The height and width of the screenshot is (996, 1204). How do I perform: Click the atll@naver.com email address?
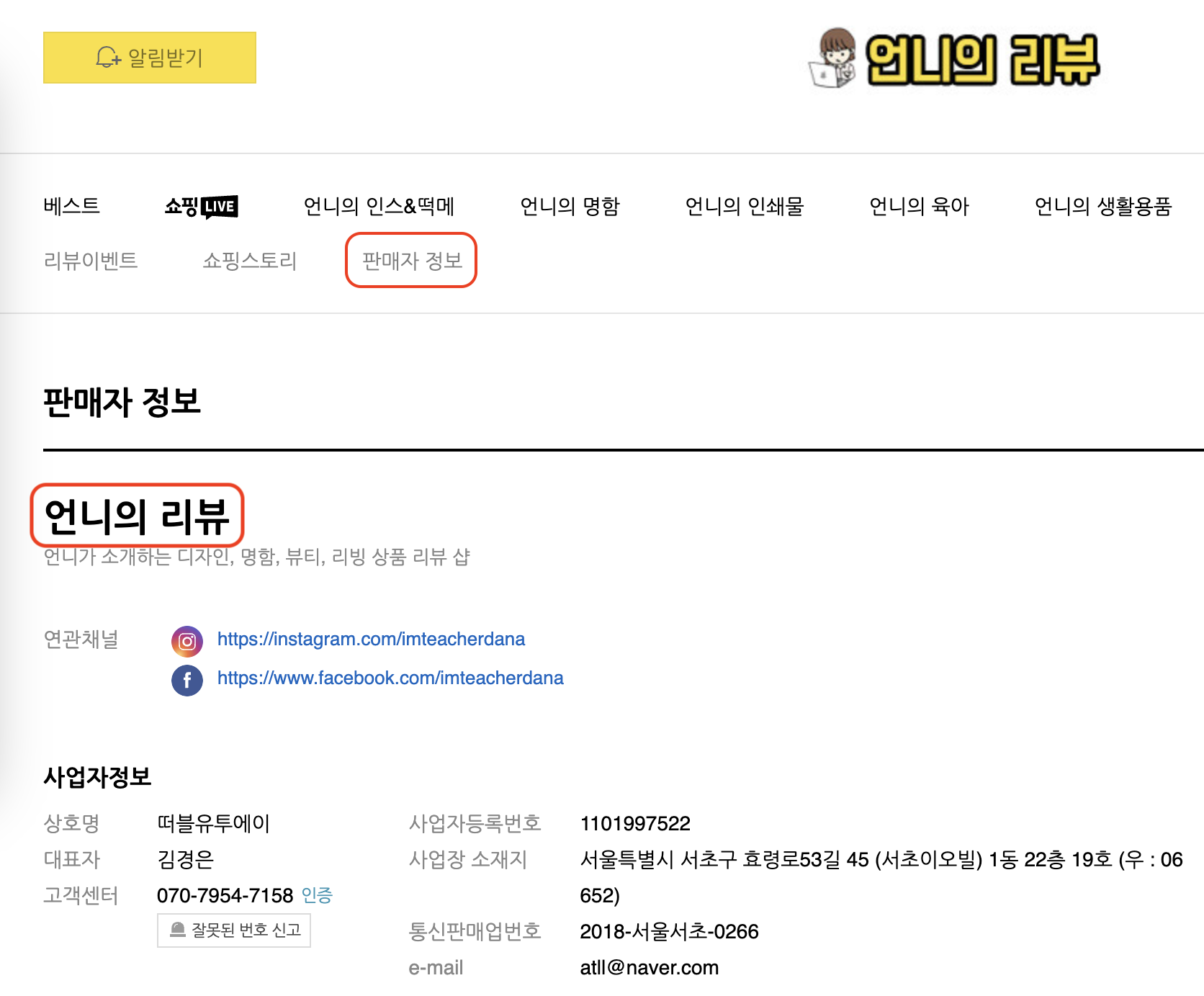[x=648, y=967]
